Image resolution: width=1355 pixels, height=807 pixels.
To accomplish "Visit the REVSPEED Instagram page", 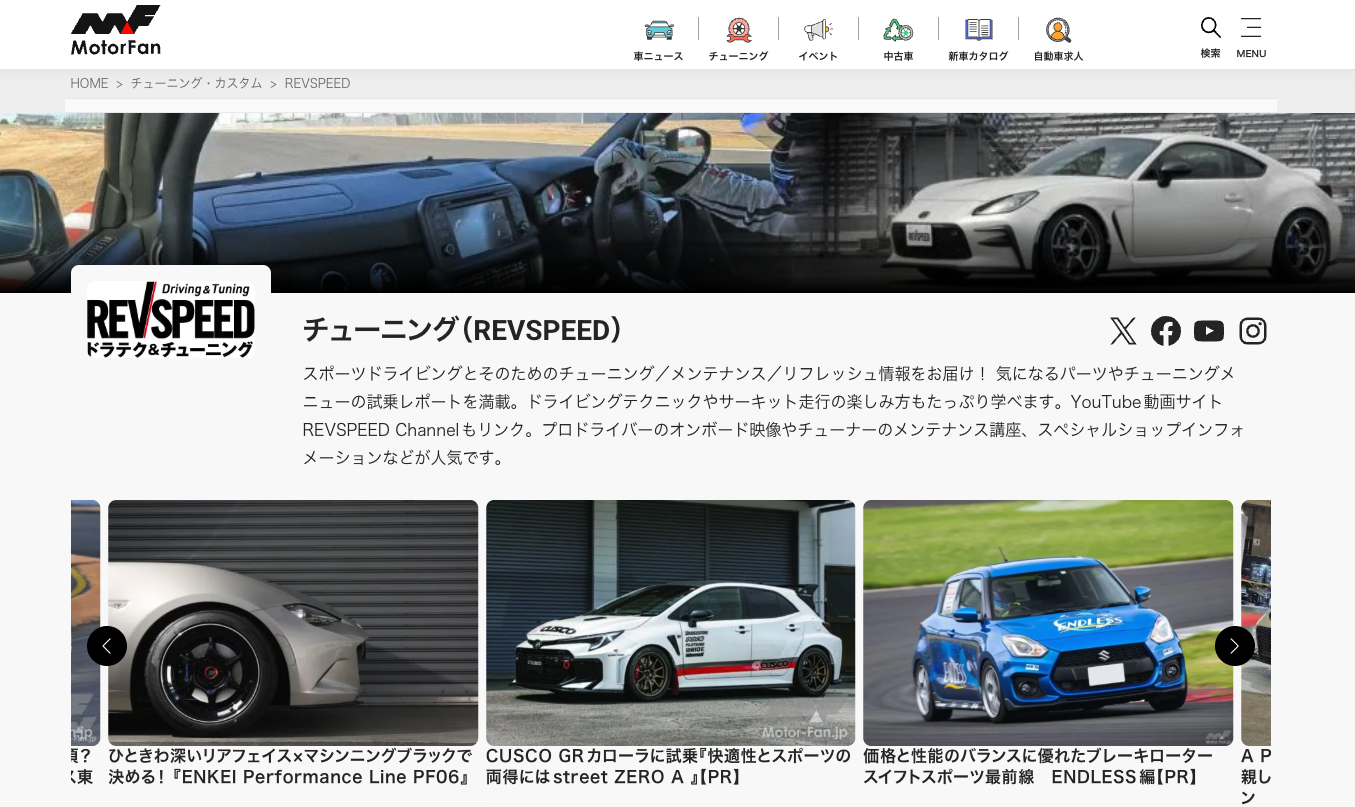I will [x=1253, y=331].
